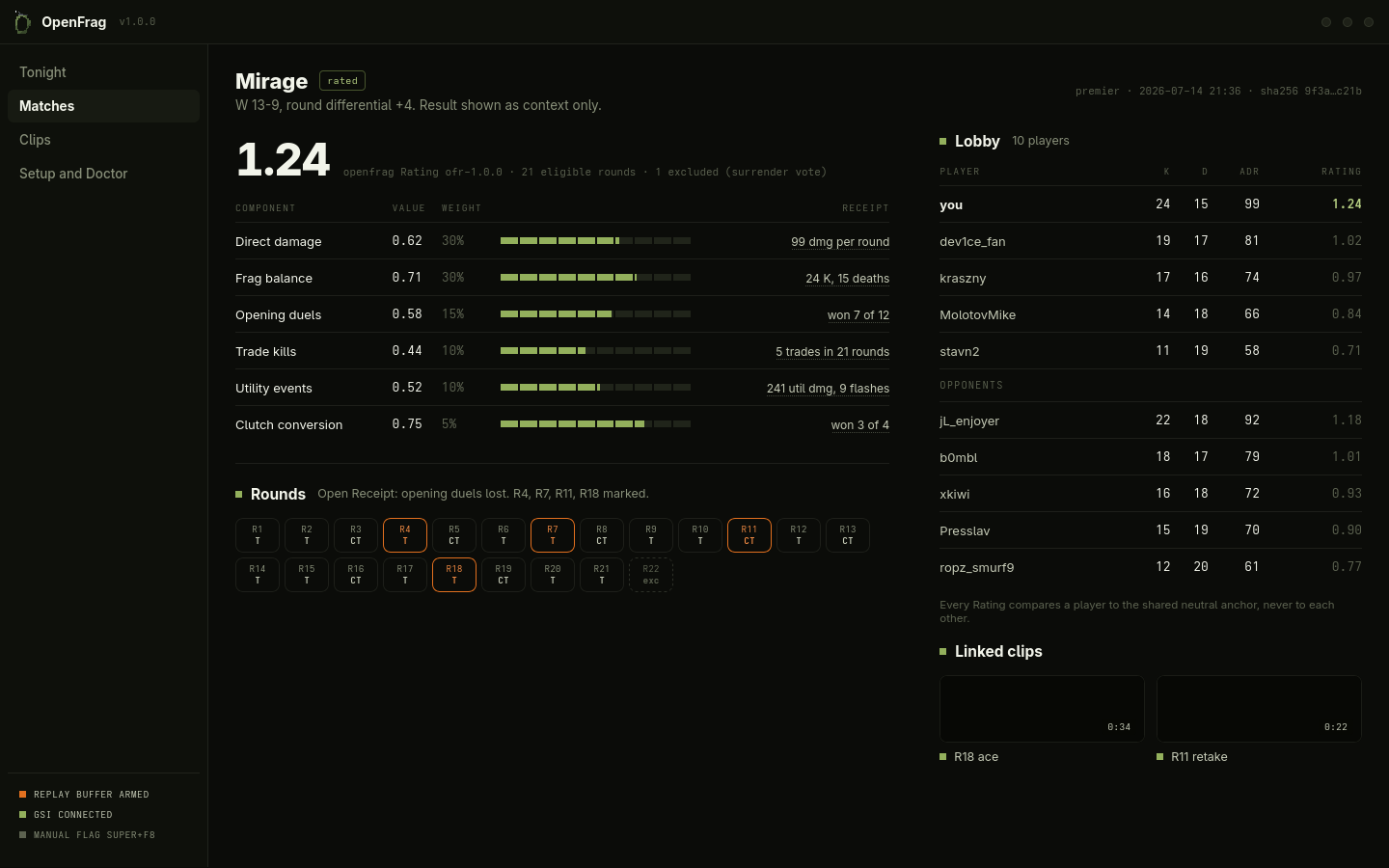Open the '99 dmg per round' receipt

point(840,242)
